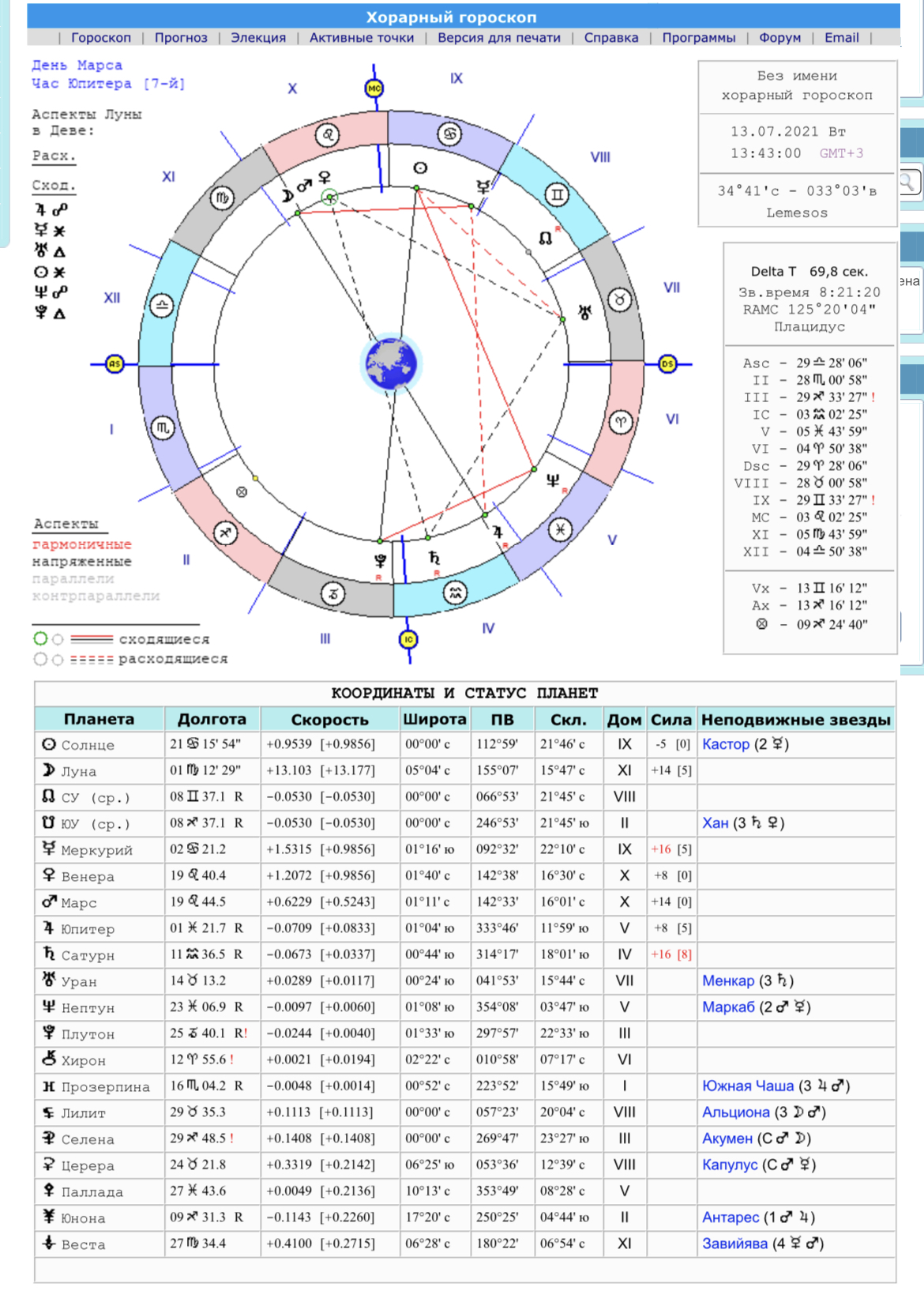Viewport: 924px width, 1298px height.
Task: Open the Прогноз menu item
Action: coord(181,37)
